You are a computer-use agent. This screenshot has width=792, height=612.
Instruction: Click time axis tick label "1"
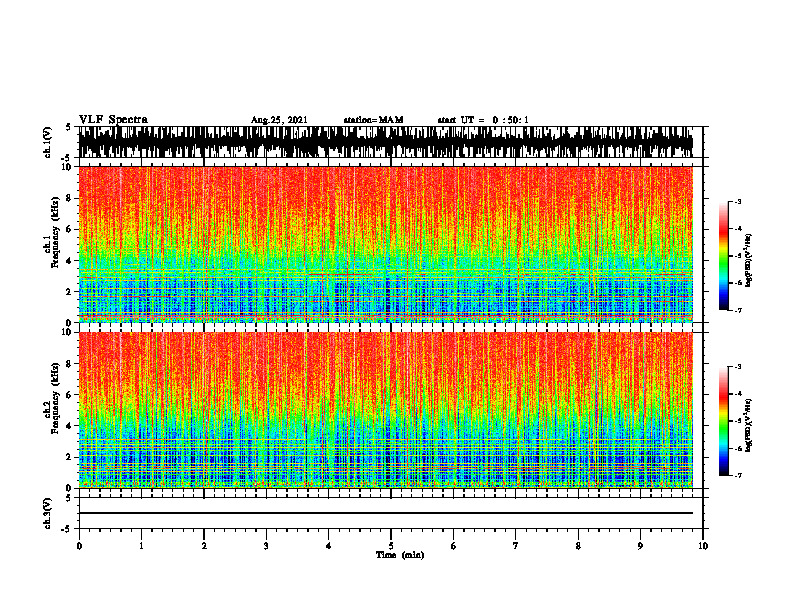click(141, 546)
